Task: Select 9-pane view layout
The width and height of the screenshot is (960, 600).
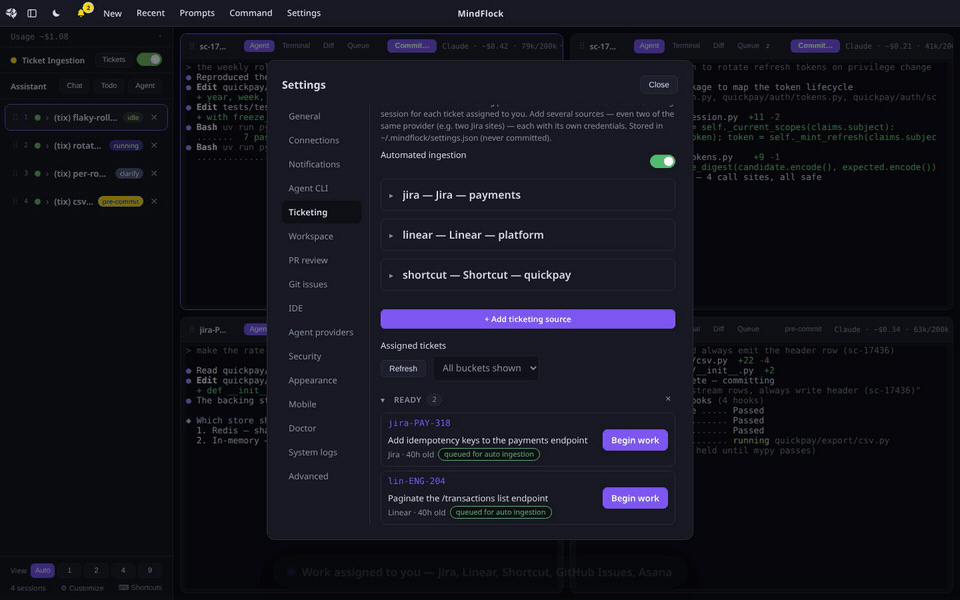Action: pyautogui.click(x=149, y=571)
